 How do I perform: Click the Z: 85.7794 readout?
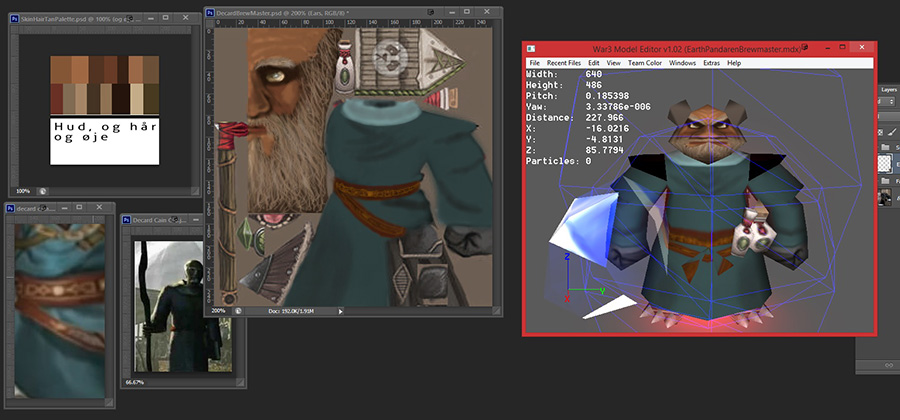577,150
